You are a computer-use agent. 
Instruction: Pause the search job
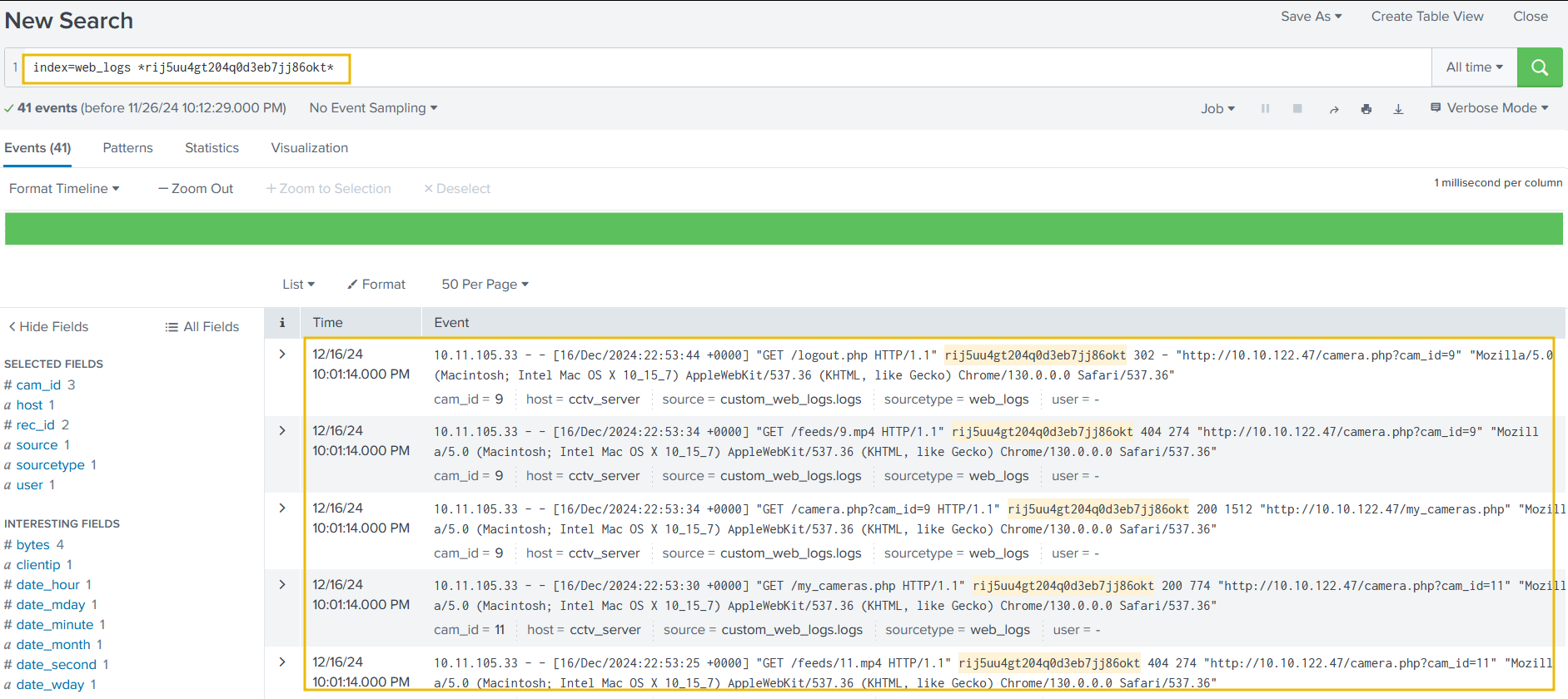point(1265,109)
